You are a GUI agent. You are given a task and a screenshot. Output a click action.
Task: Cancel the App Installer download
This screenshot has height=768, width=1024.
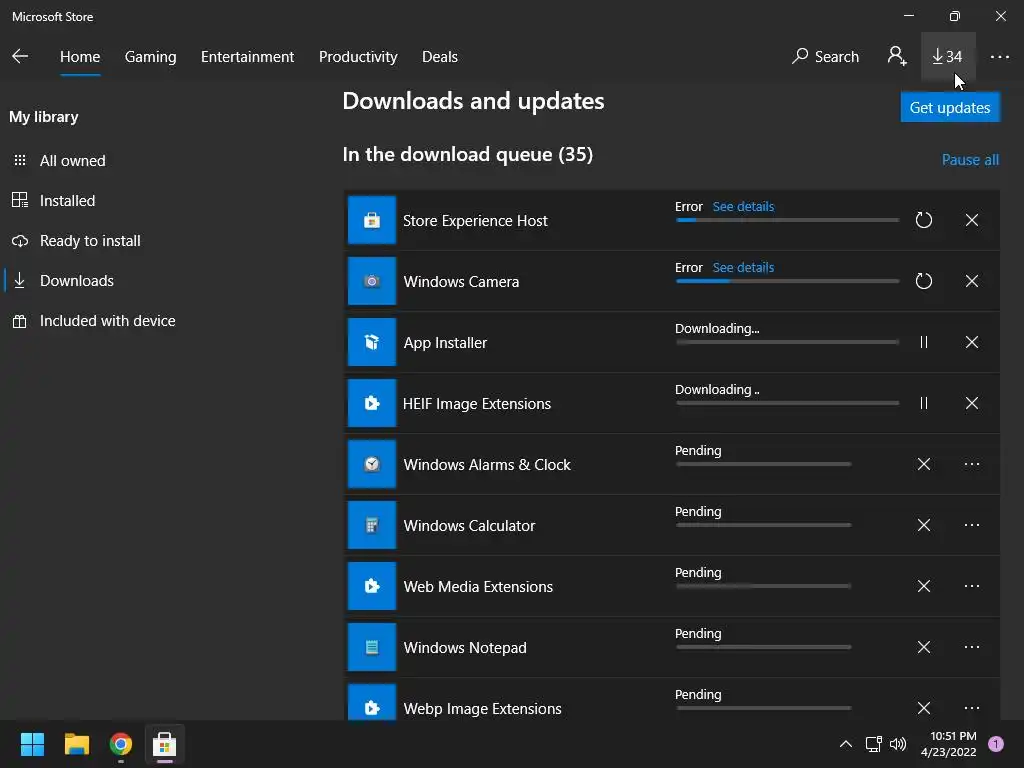(x=971, y=342)
